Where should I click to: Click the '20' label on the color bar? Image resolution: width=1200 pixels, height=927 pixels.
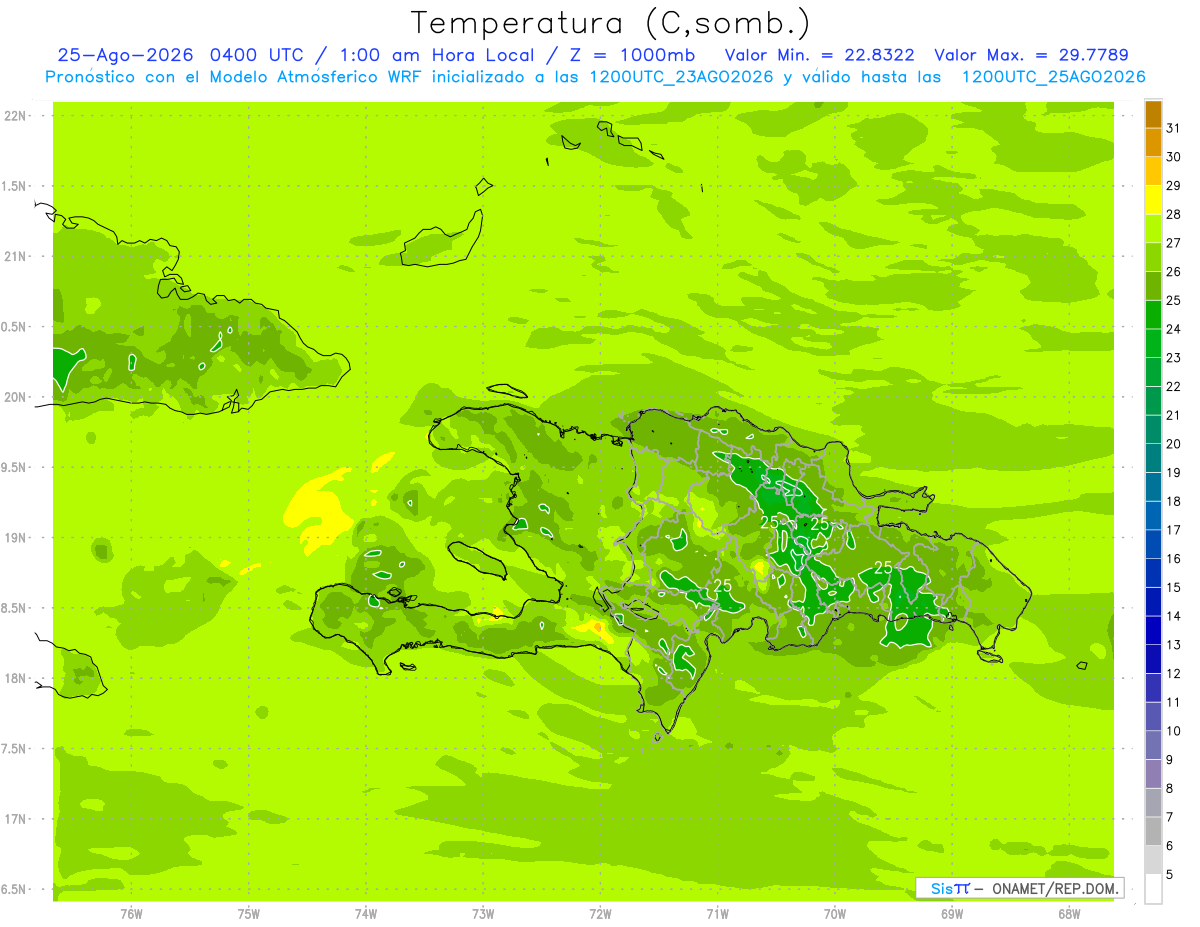point(1174,444)
